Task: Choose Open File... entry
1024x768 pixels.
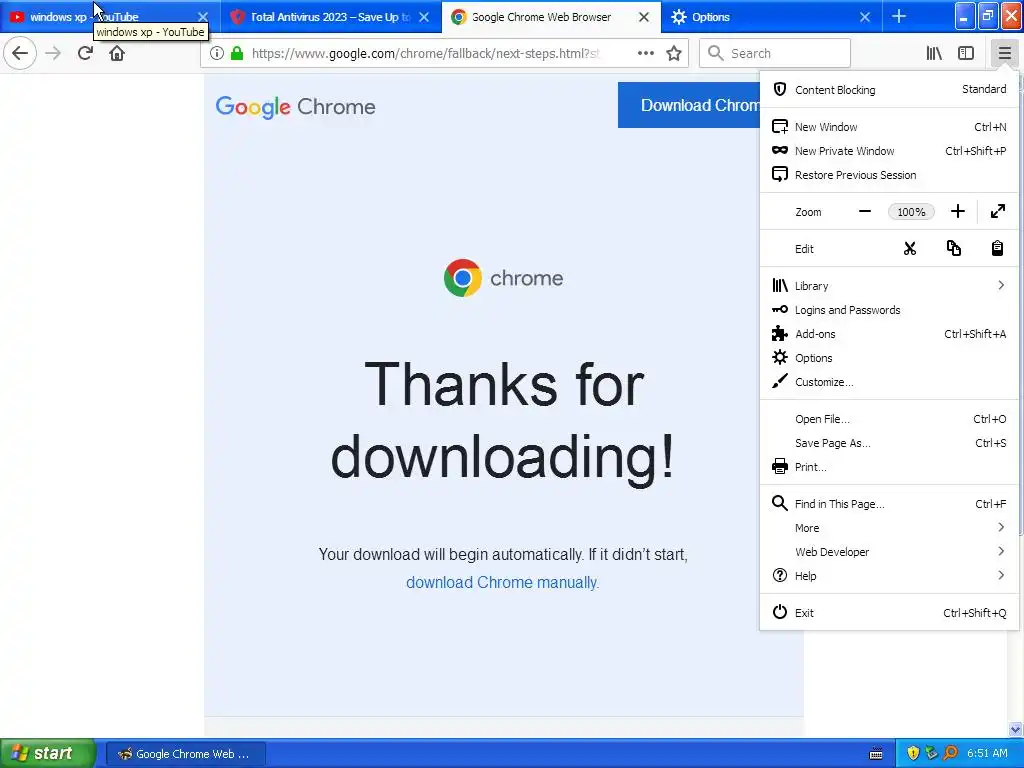Action: click(x=888, y=419)
